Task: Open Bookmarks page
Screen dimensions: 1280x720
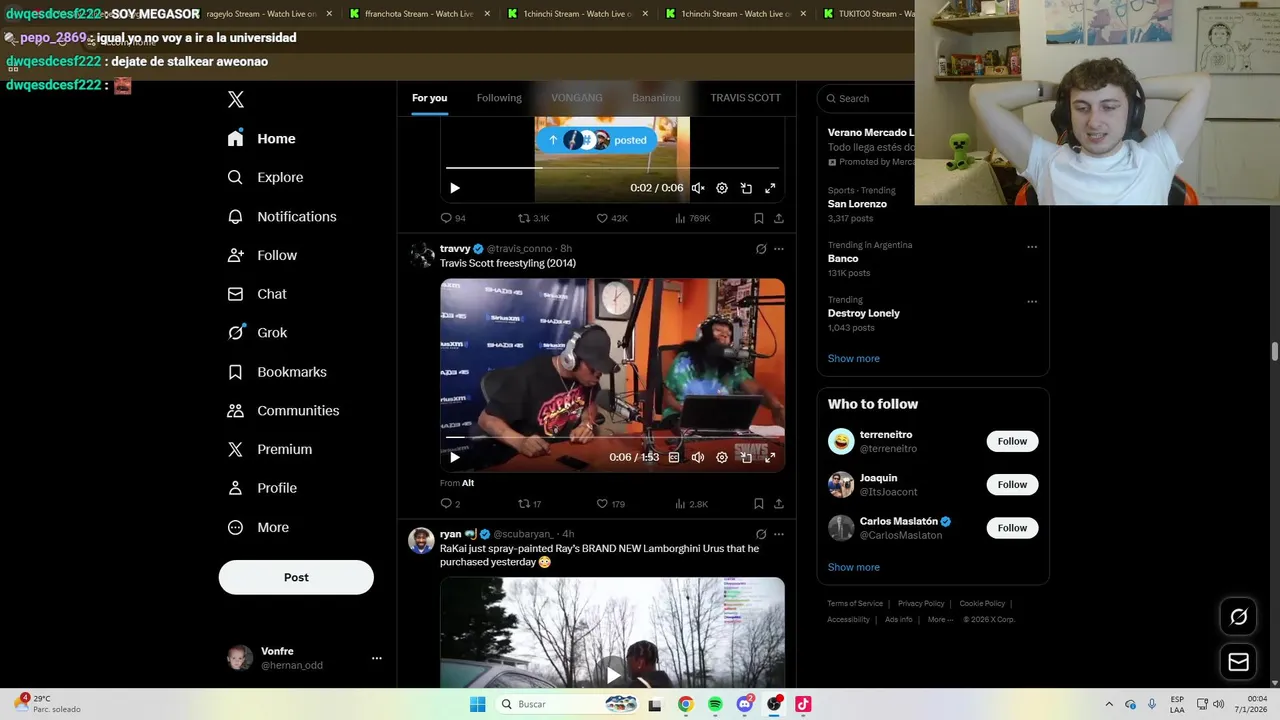Action: [278, 372]
